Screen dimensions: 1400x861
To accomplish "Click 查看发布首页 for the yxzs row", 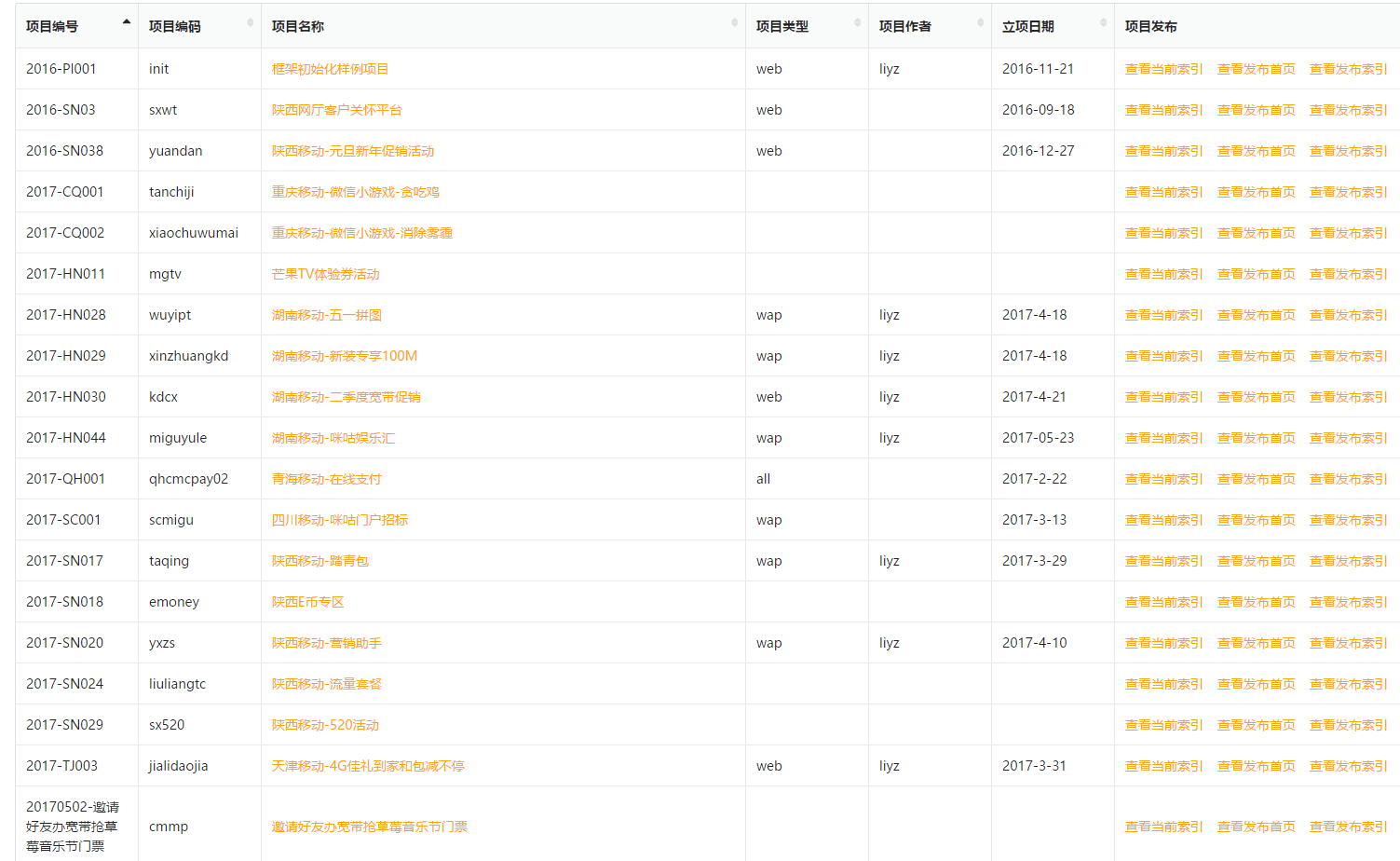I will [1256, 643].
